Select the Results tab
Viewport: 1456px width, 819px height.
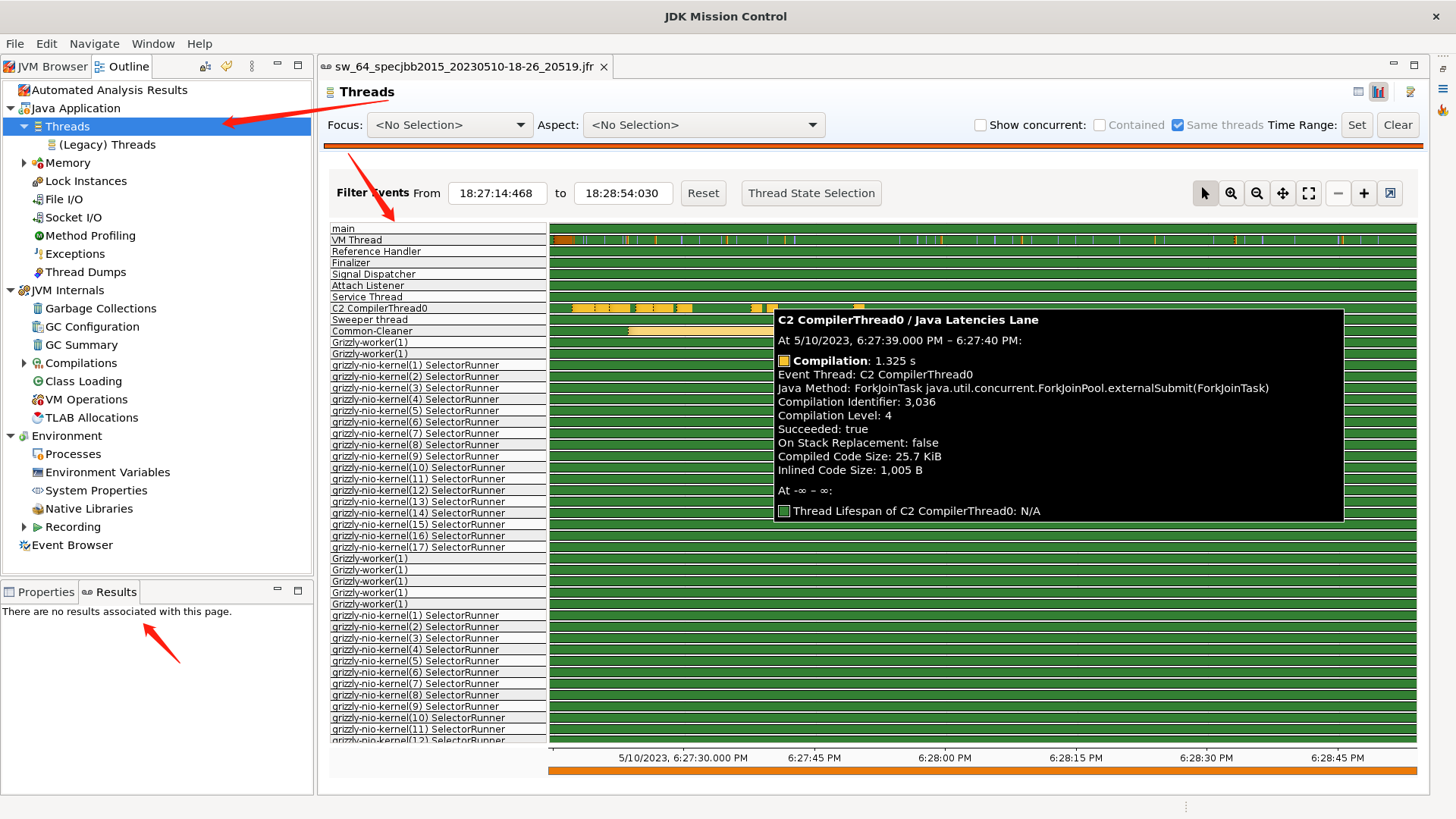coord(109,592)
